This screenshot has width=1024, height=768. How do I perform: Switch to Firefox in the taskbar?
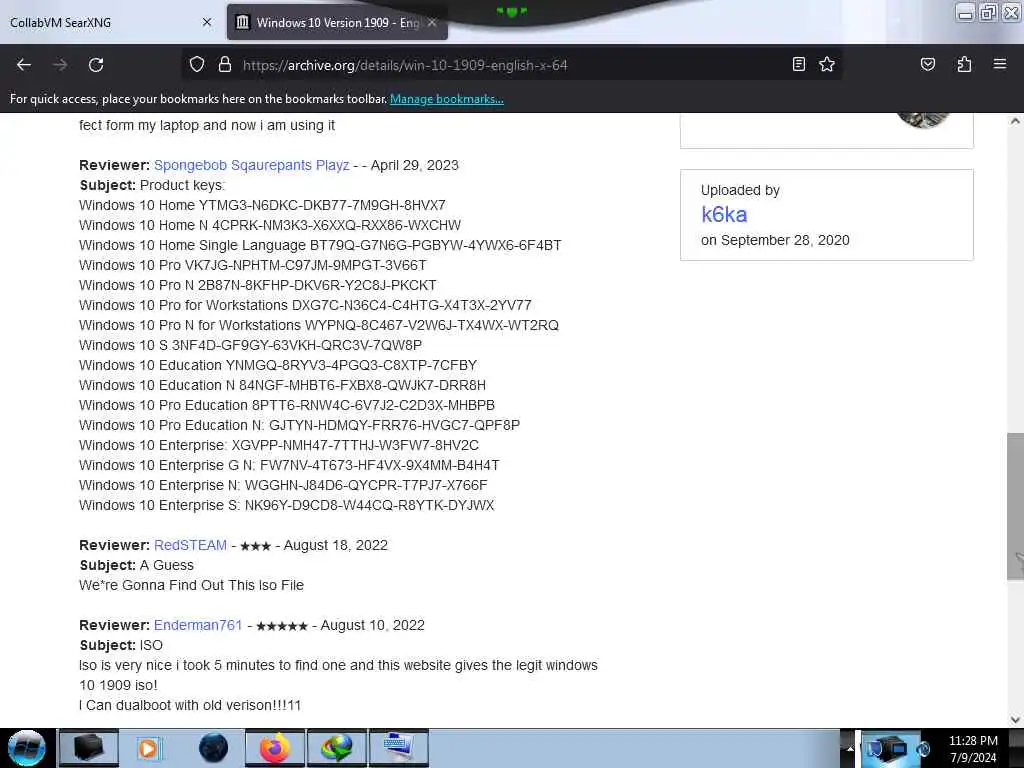pos(275,748)
